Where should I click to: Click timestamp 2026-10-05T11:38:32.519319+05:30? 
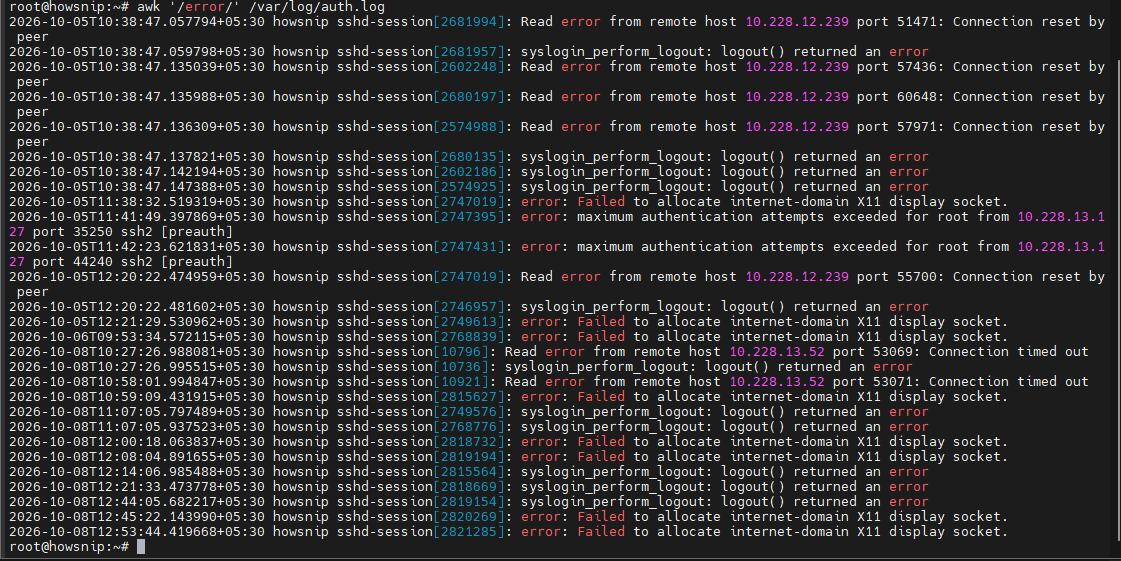pyautogui.click(x=137, y=202)
